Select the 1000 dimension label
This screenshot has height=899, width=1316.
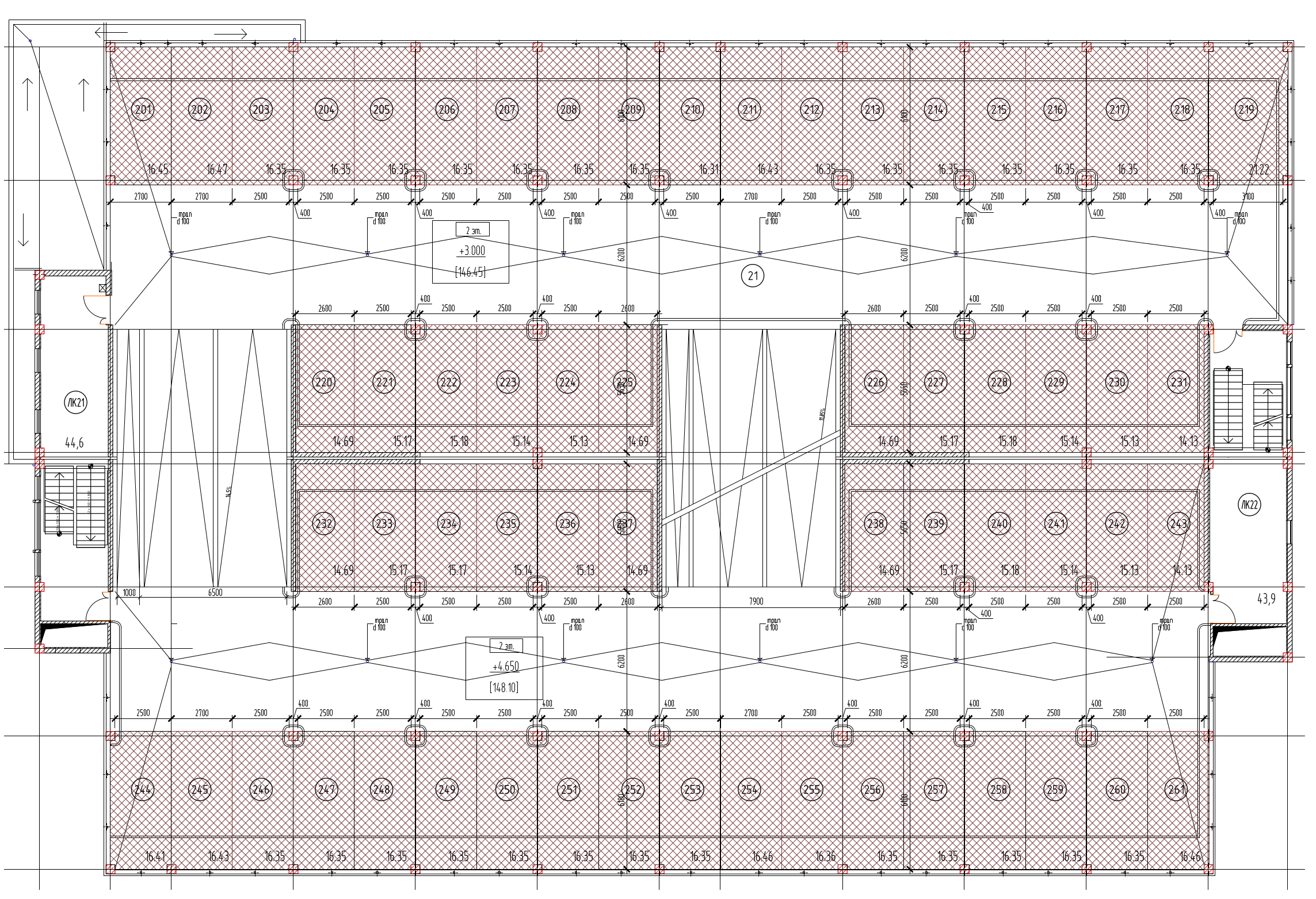(x=129, y=592)
